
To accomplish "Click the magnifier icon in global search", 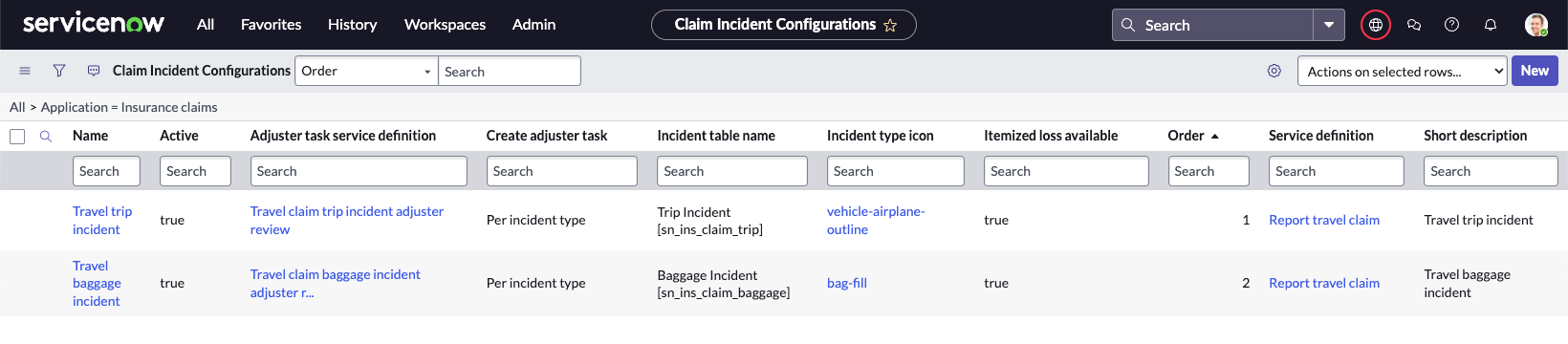I will pos(1128,25).
